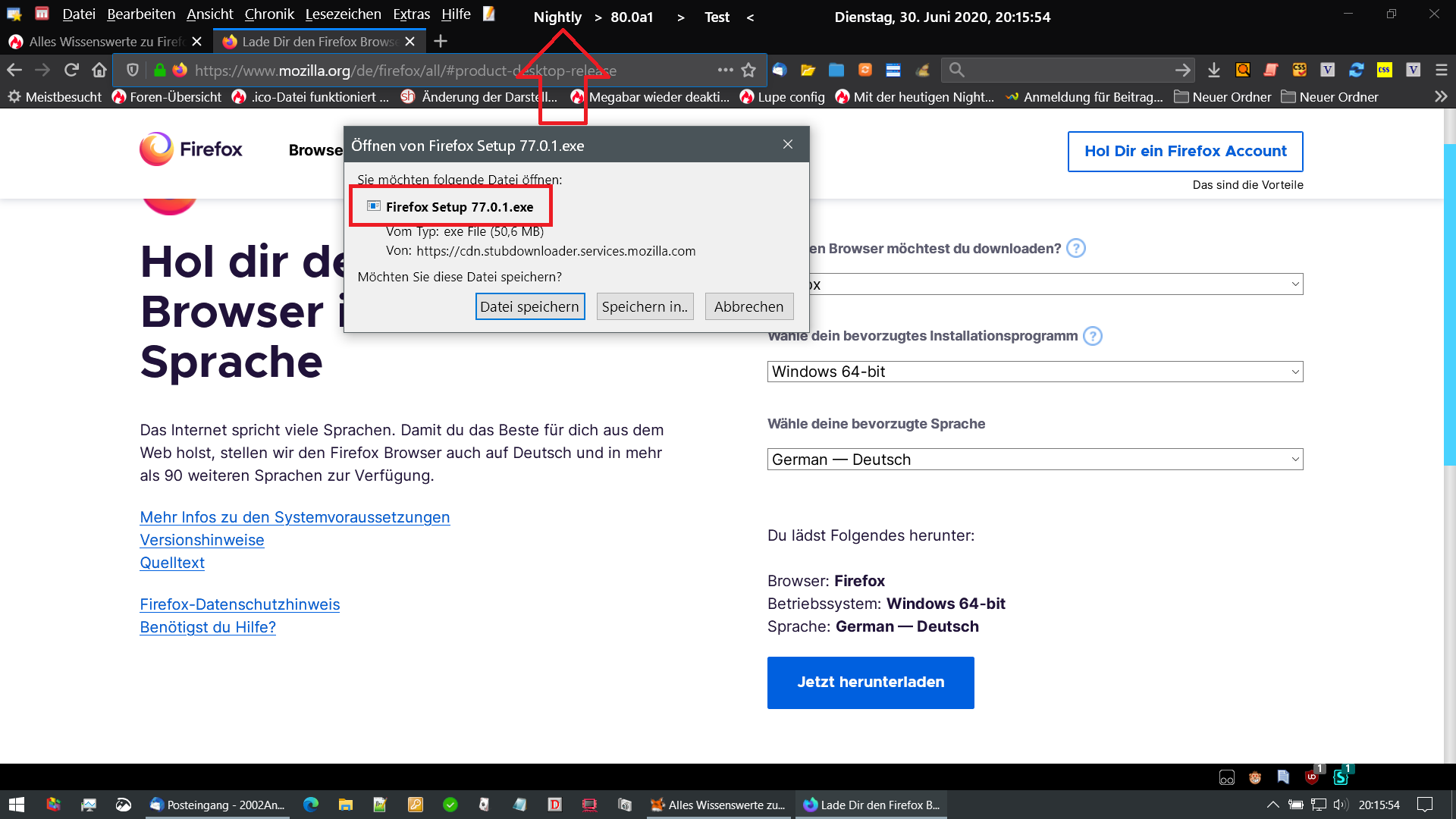Open the Firefox hamburger menu

click(x=1441, y=71)
